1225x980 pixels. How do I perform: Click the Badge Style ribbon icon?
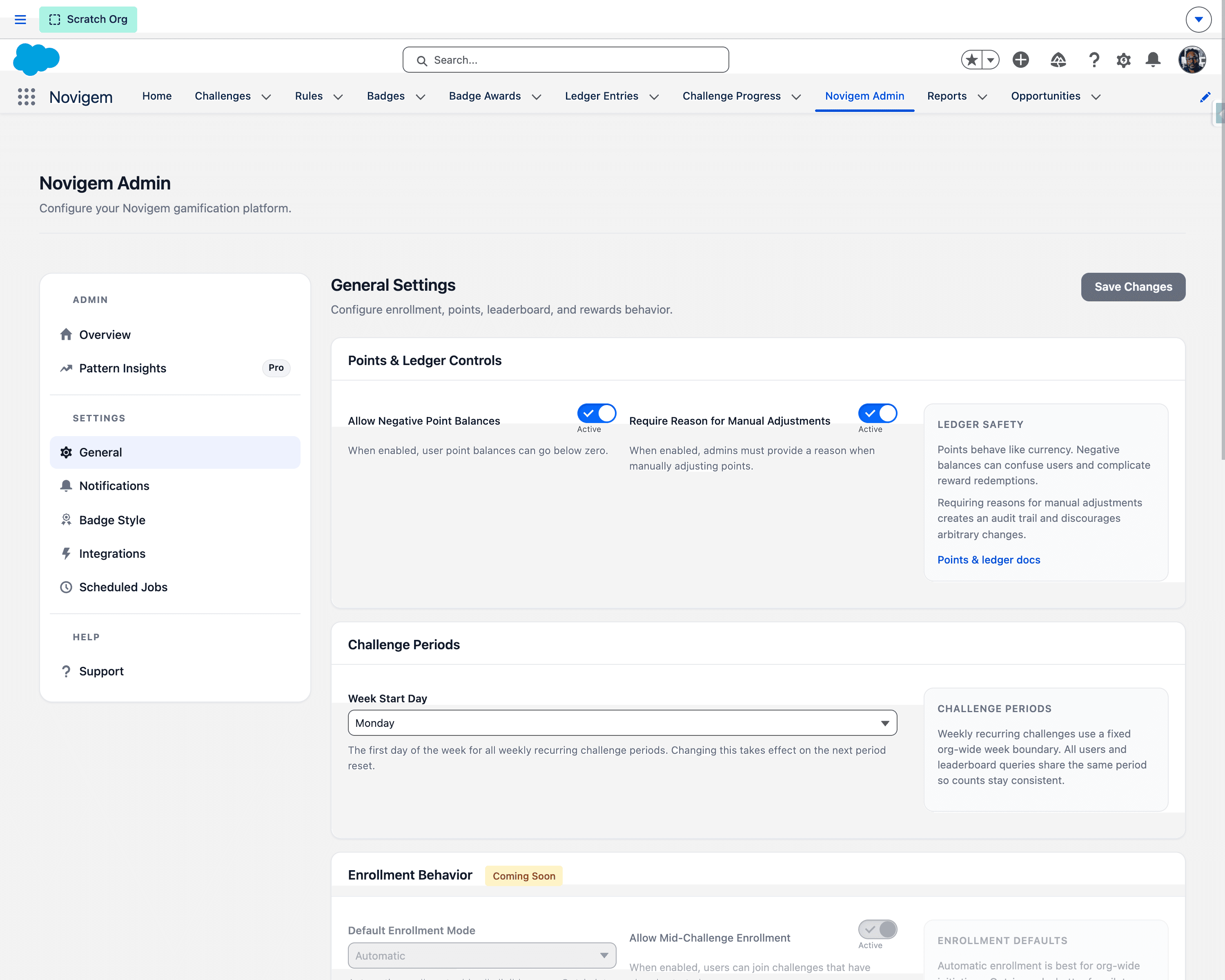click(x=66, y=520)
